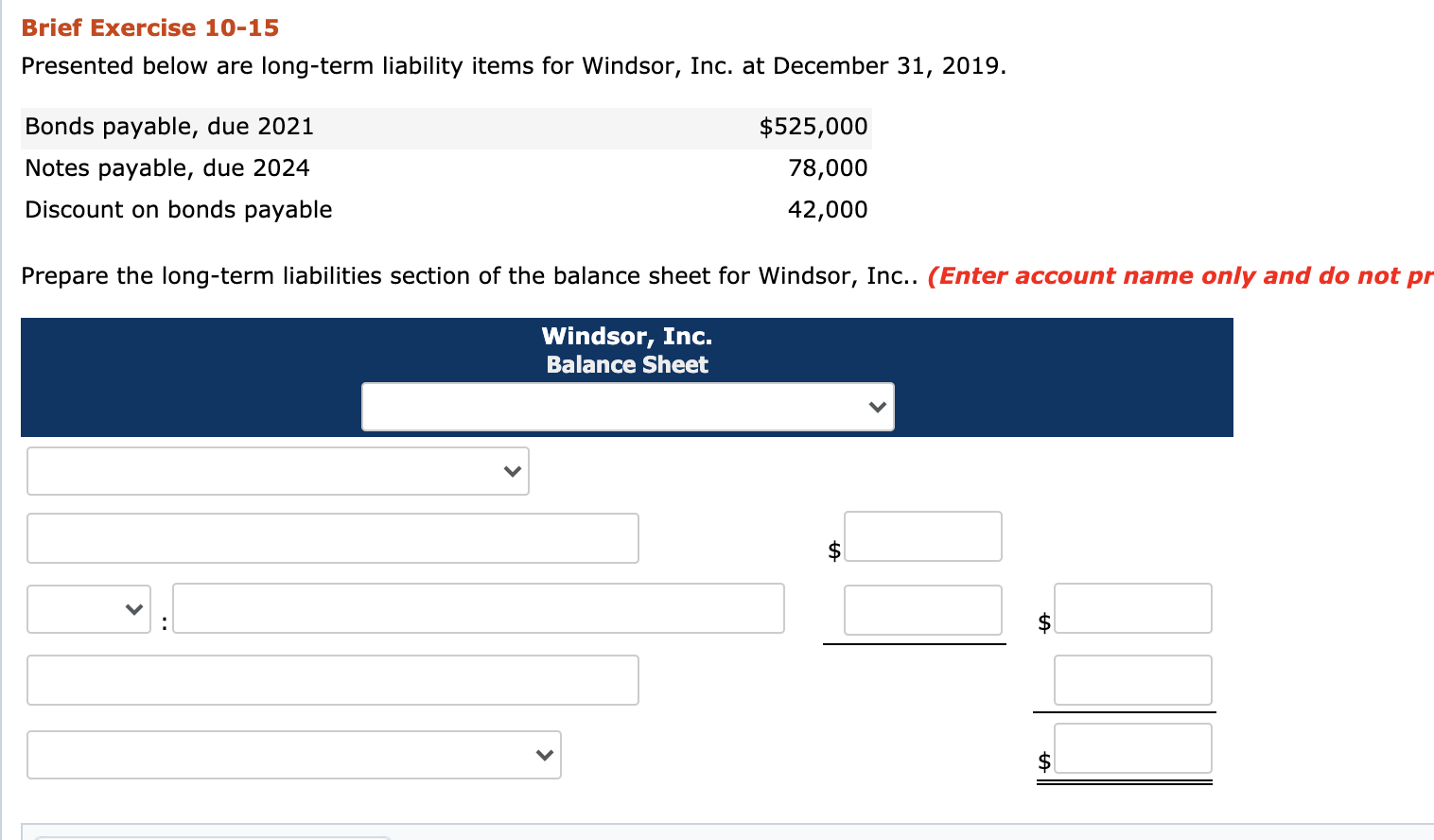Click the first amount field beside the dollar sign
Image resolution: width=1434 pixels, height=840 pixels.
tap(922, 535)
